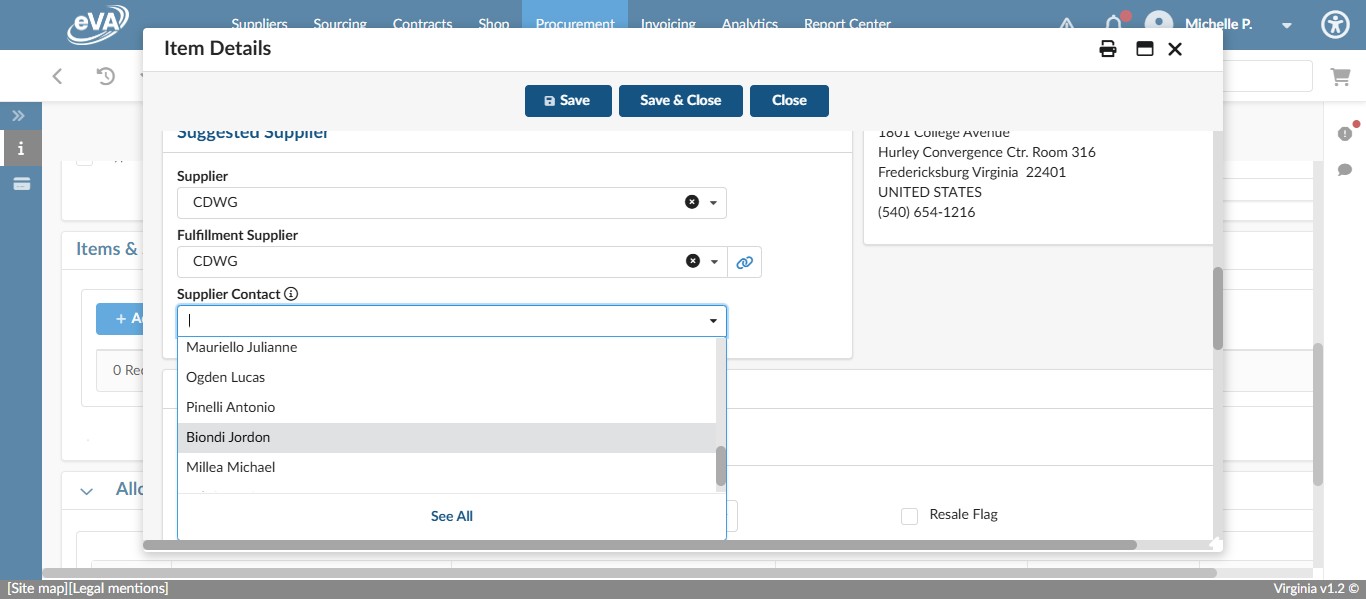The height and width of the screenshot is (599, 1366).
Task: Open the Invoicing menu
Action: click(667, 24)
